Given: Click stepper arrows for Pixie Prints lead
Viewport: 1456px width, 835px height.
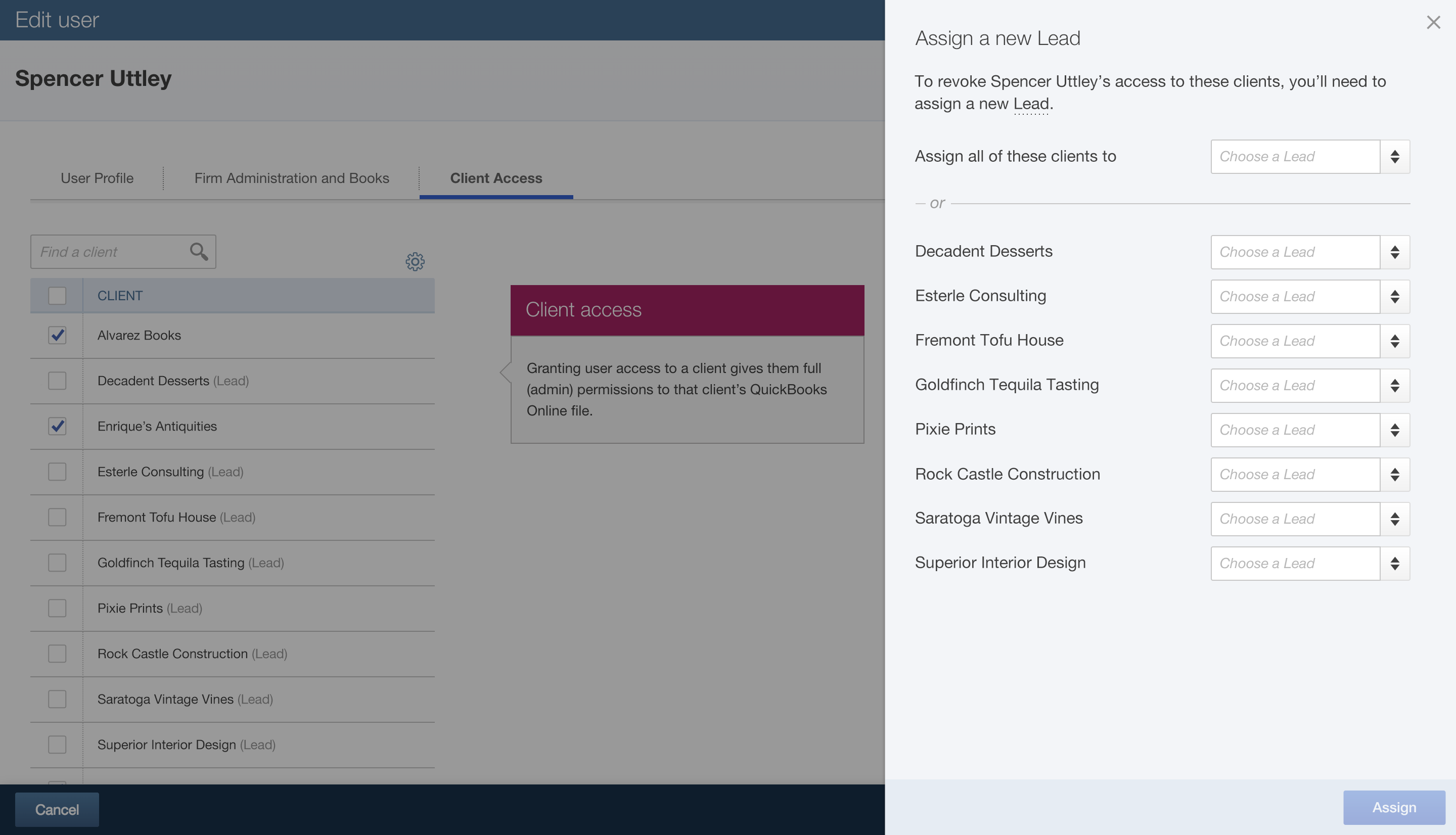Looking at the screenshot, I should click(1395, 430).
